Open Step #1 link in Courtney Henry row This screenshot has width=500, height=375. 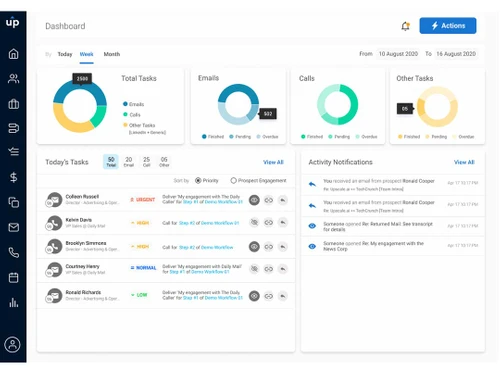click(177, 272)
